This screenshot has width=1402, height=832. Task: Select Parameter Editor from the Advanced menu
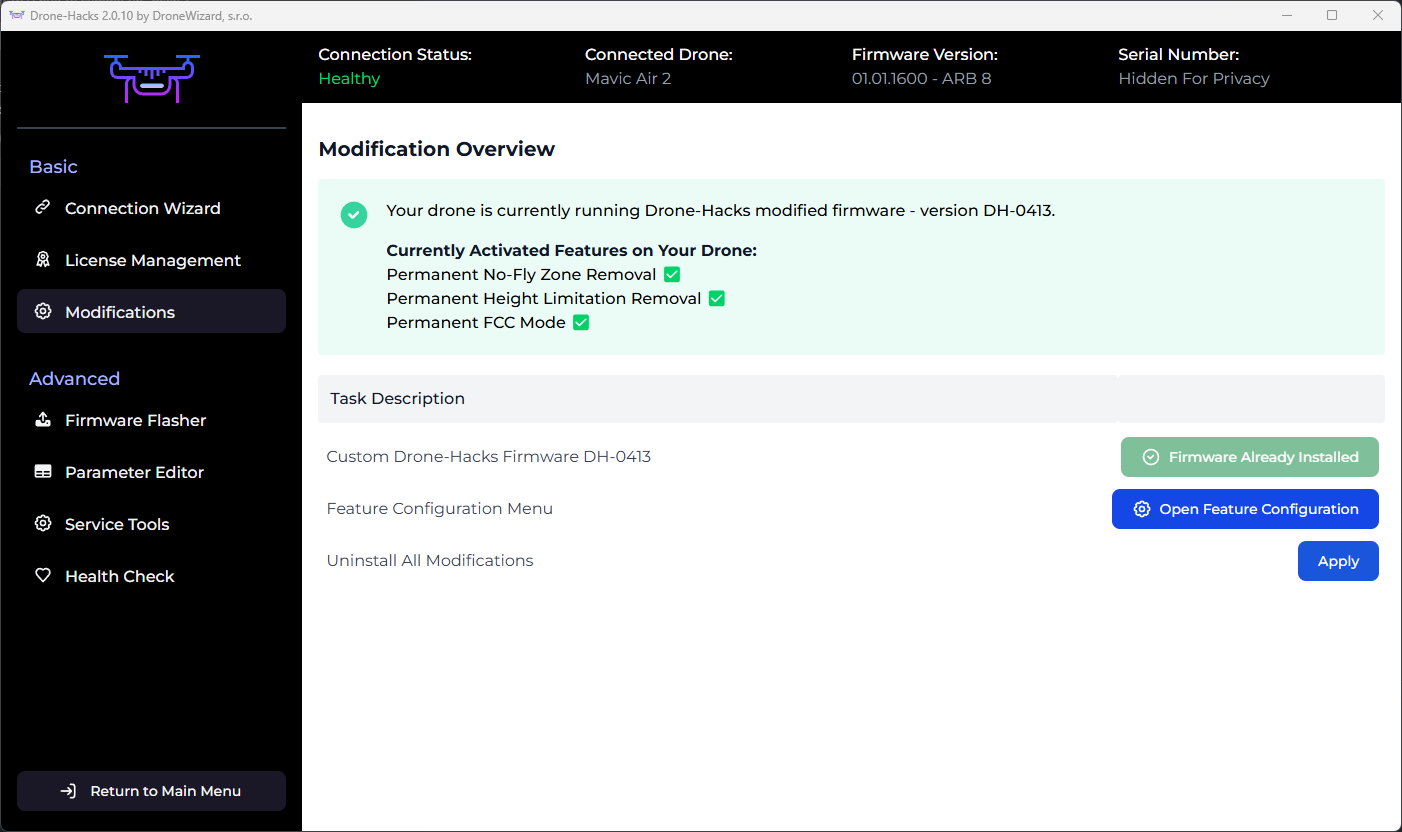tap(134, 472)
